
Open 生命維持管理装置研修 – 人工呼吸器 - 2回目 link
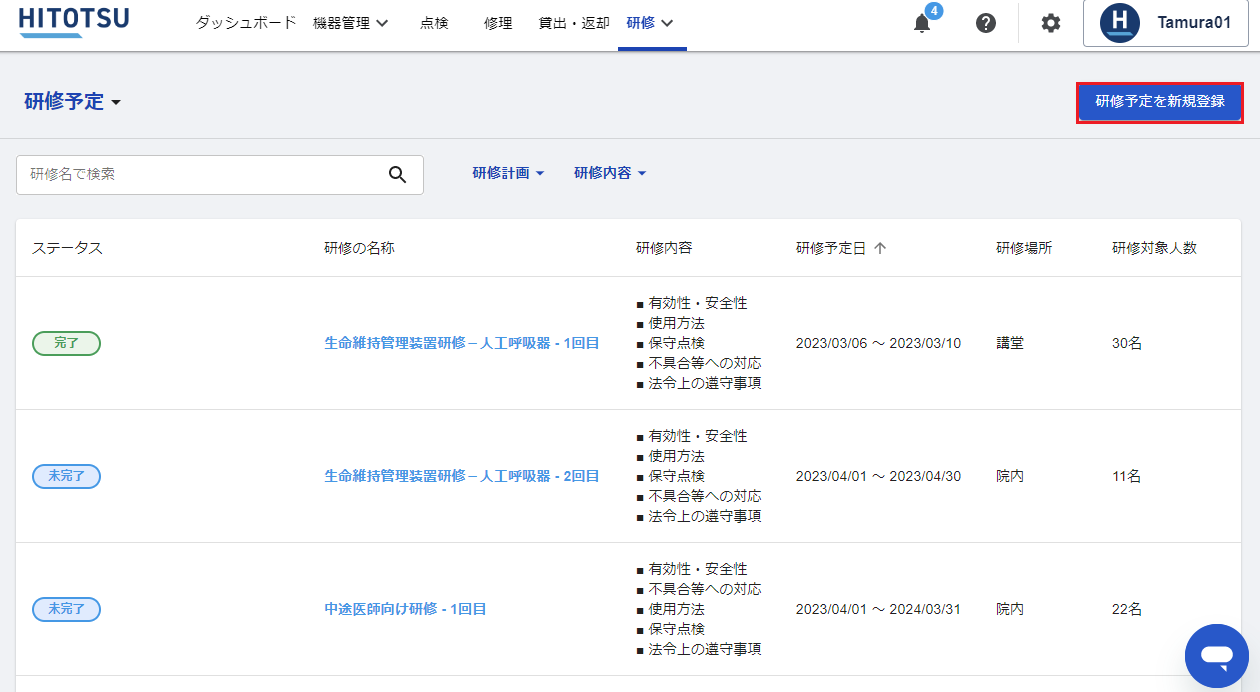(462, 476)
